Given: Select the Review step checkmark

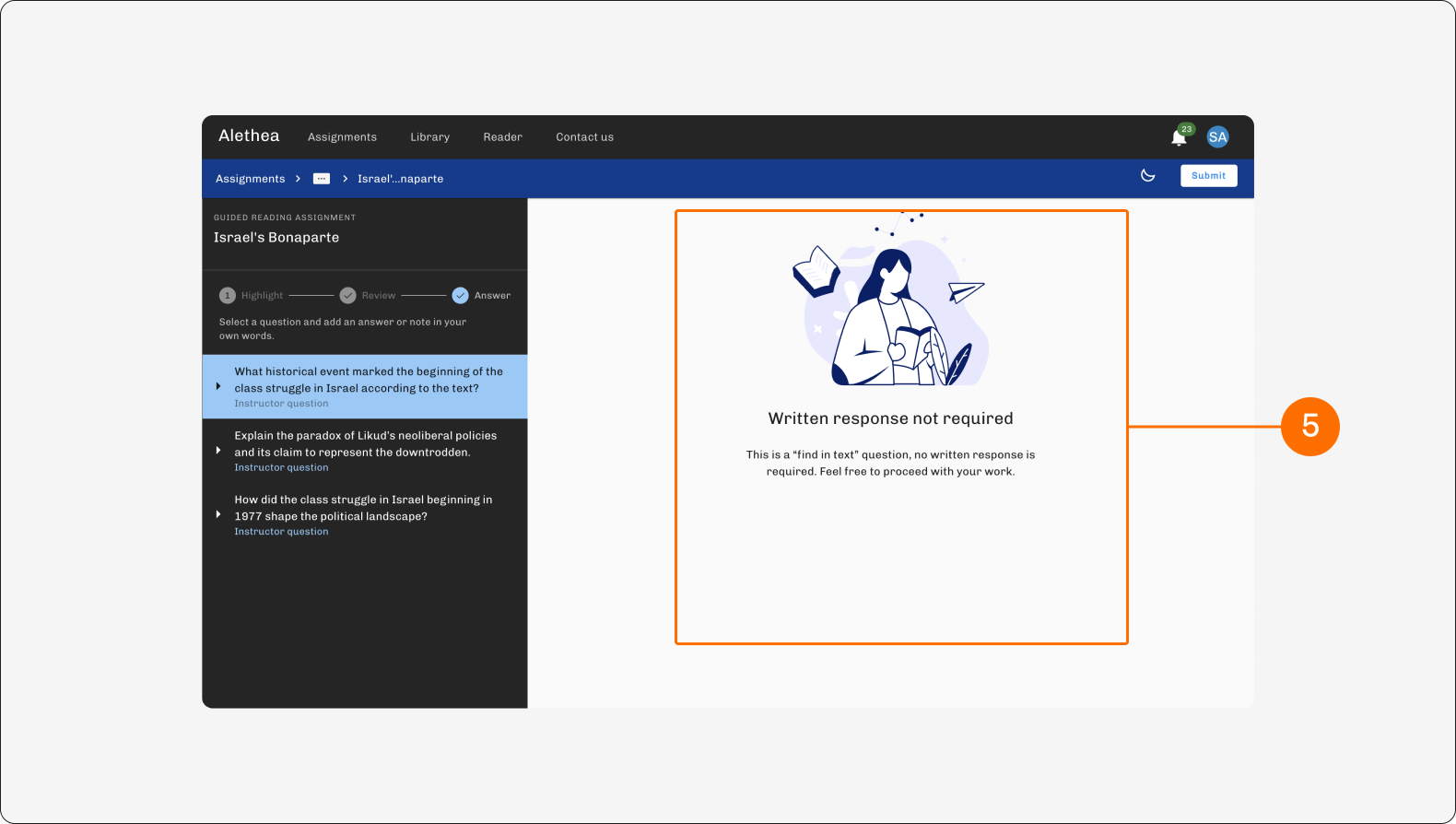Looking at the screenshot, I should 347,296.
